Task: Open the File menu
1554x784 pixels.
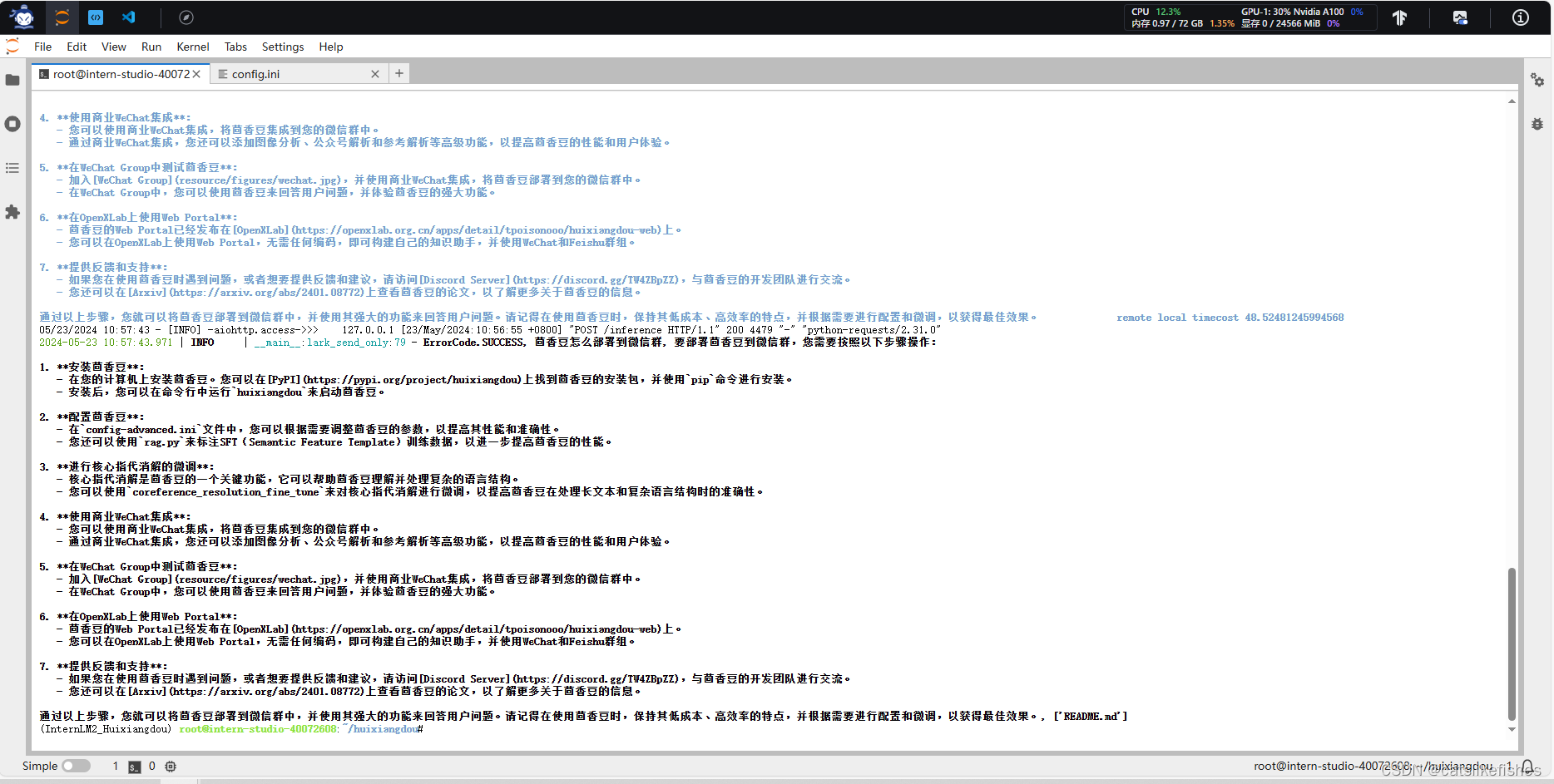Action: [43, 47]
